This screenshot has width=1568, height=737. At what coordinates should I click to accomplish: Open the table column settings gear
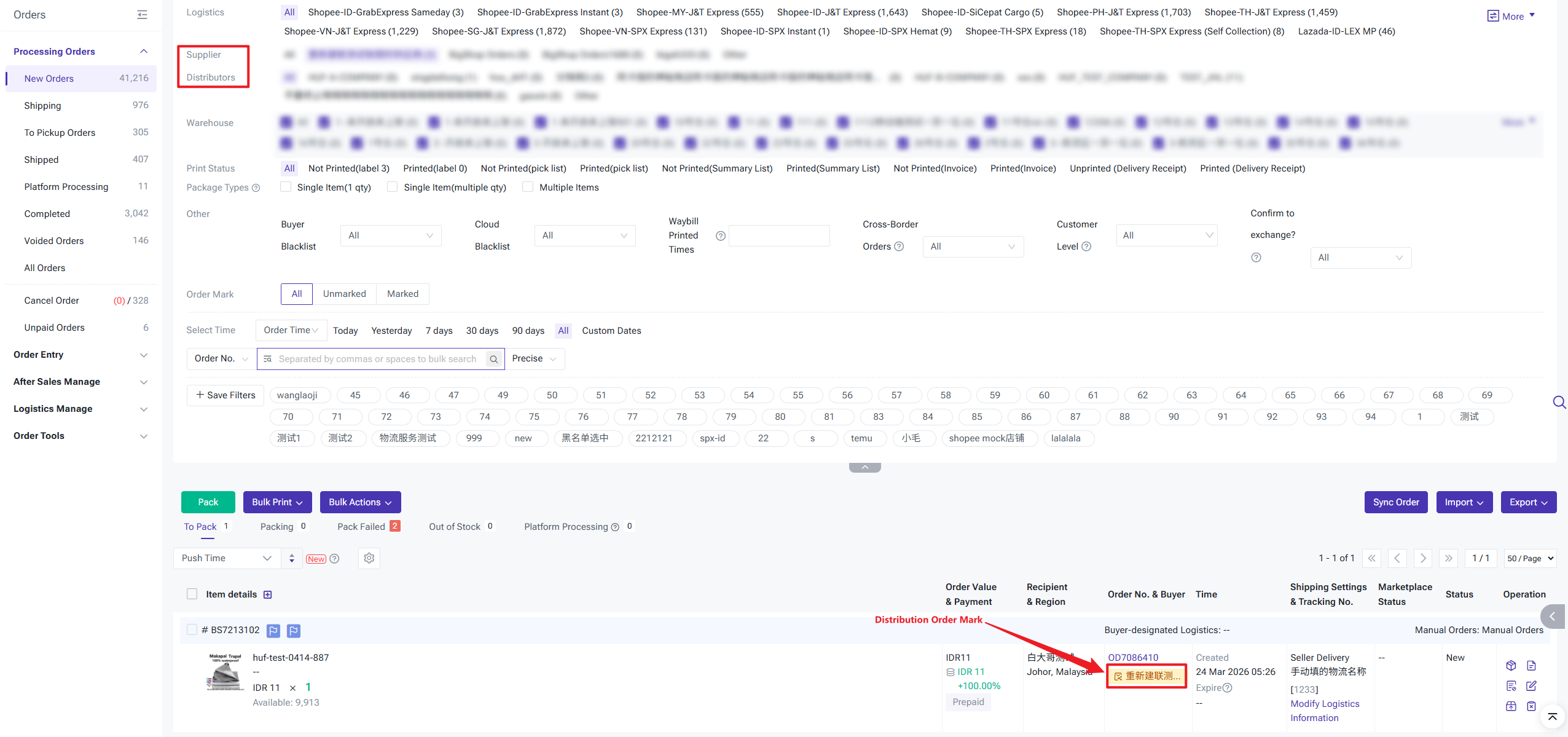coord(369,558)
